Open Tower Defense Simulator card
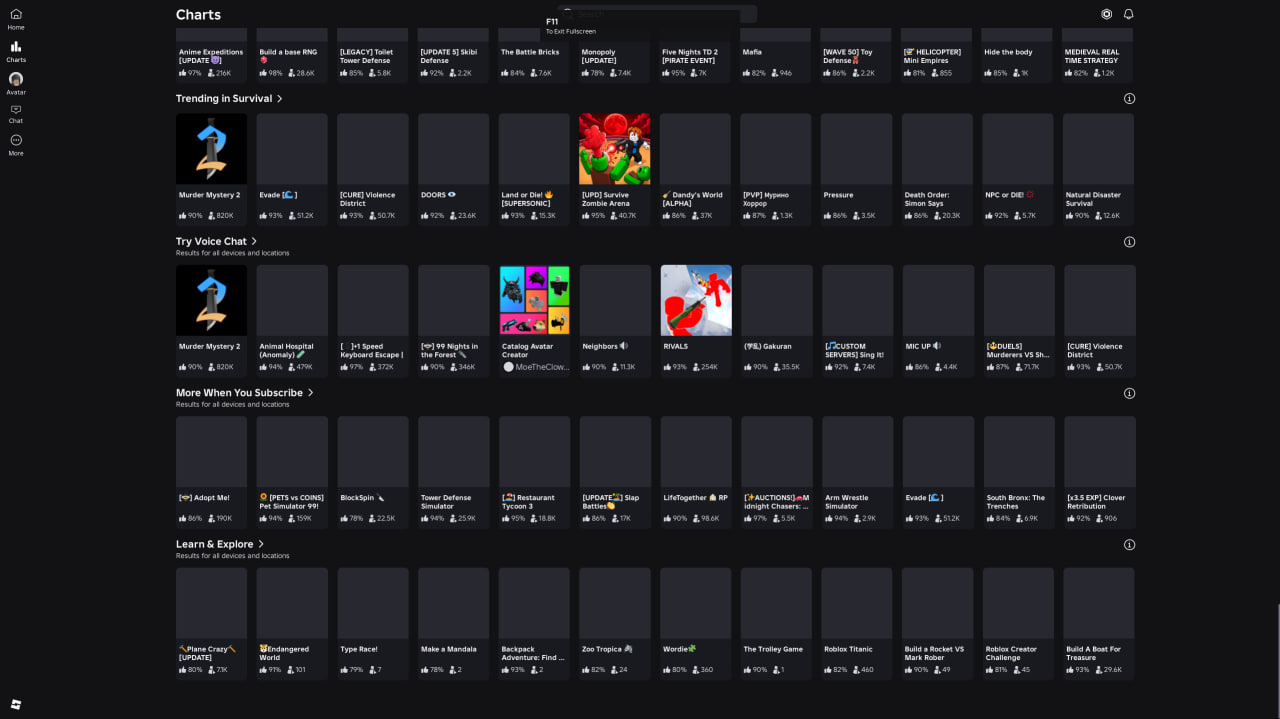Image resolution: width=1280 pixels, height=719 pixels. (x=453, y=472)
